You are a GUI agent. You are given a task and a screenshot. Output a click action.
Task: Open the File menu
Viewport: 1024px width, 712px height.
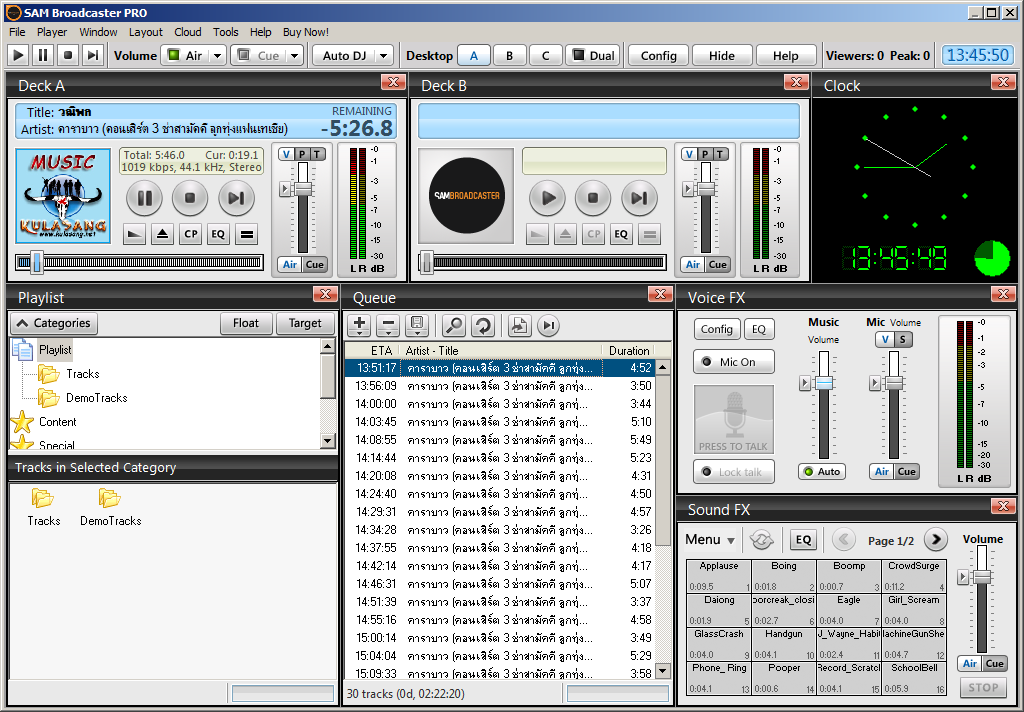coord(17,32)
